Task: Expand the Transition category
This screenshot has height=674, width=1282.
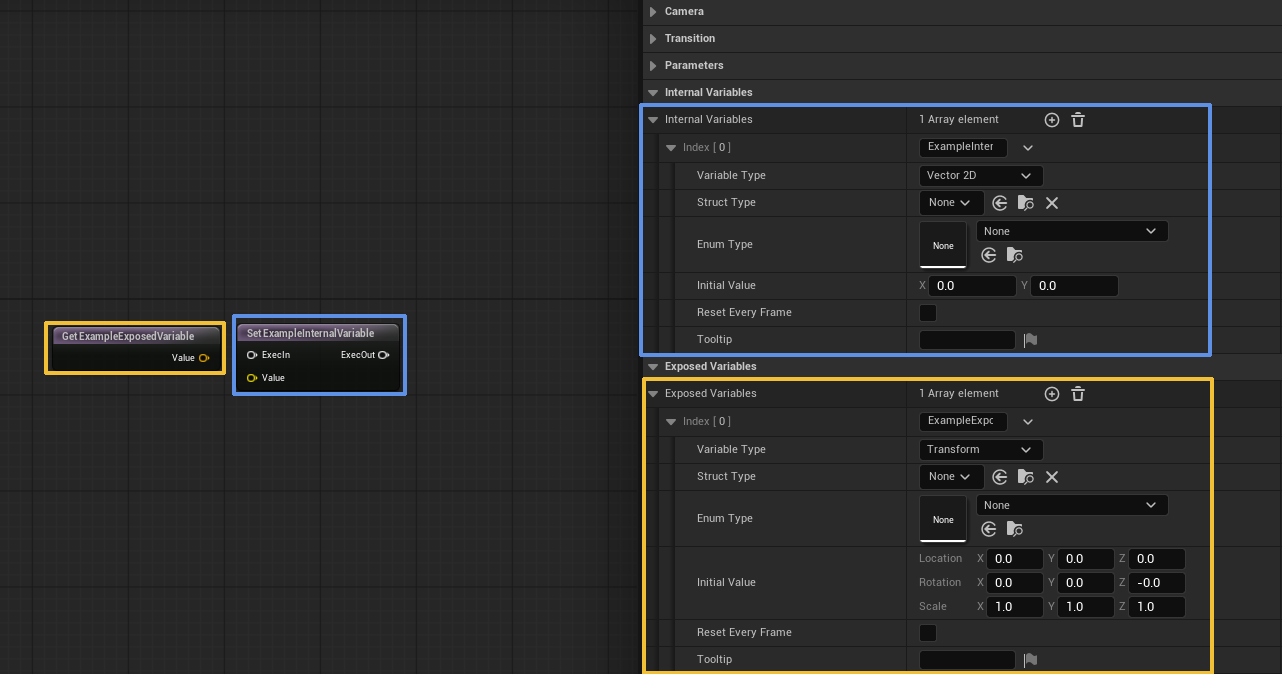Action: click(x=654, y=39)
